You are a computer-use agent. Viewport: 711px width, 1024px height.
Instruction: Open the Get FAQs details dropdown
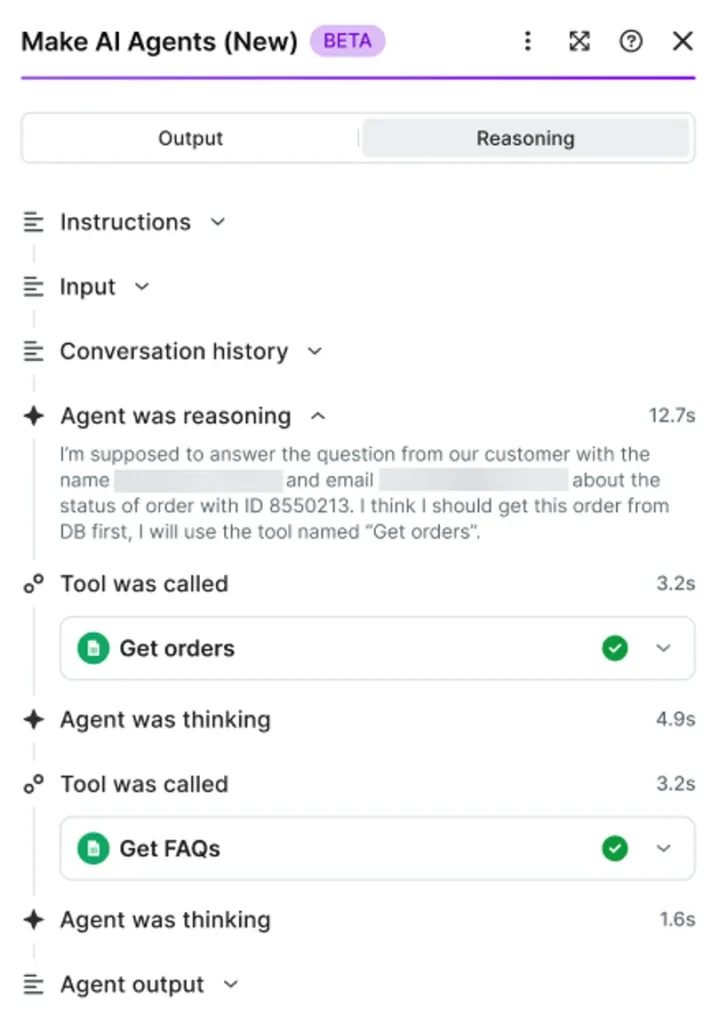[x=663, y=848]
